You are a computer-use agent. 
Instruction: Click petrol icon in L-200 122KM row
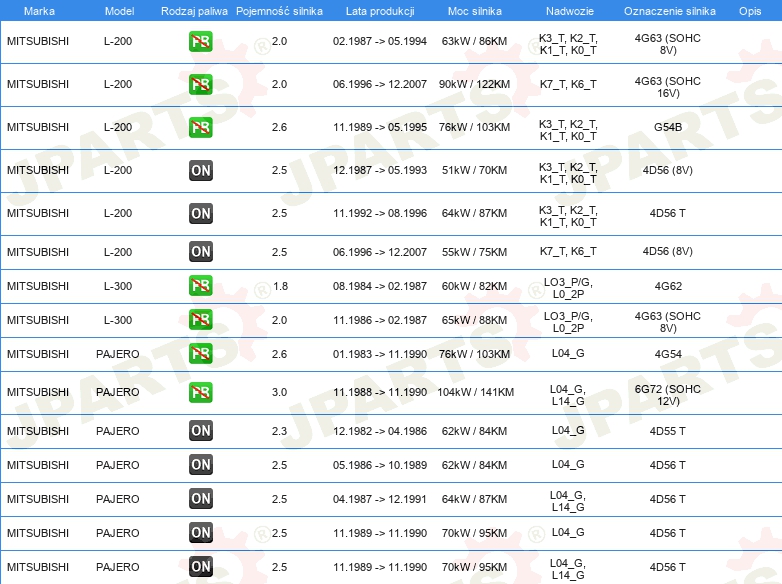tap(200, 84)
